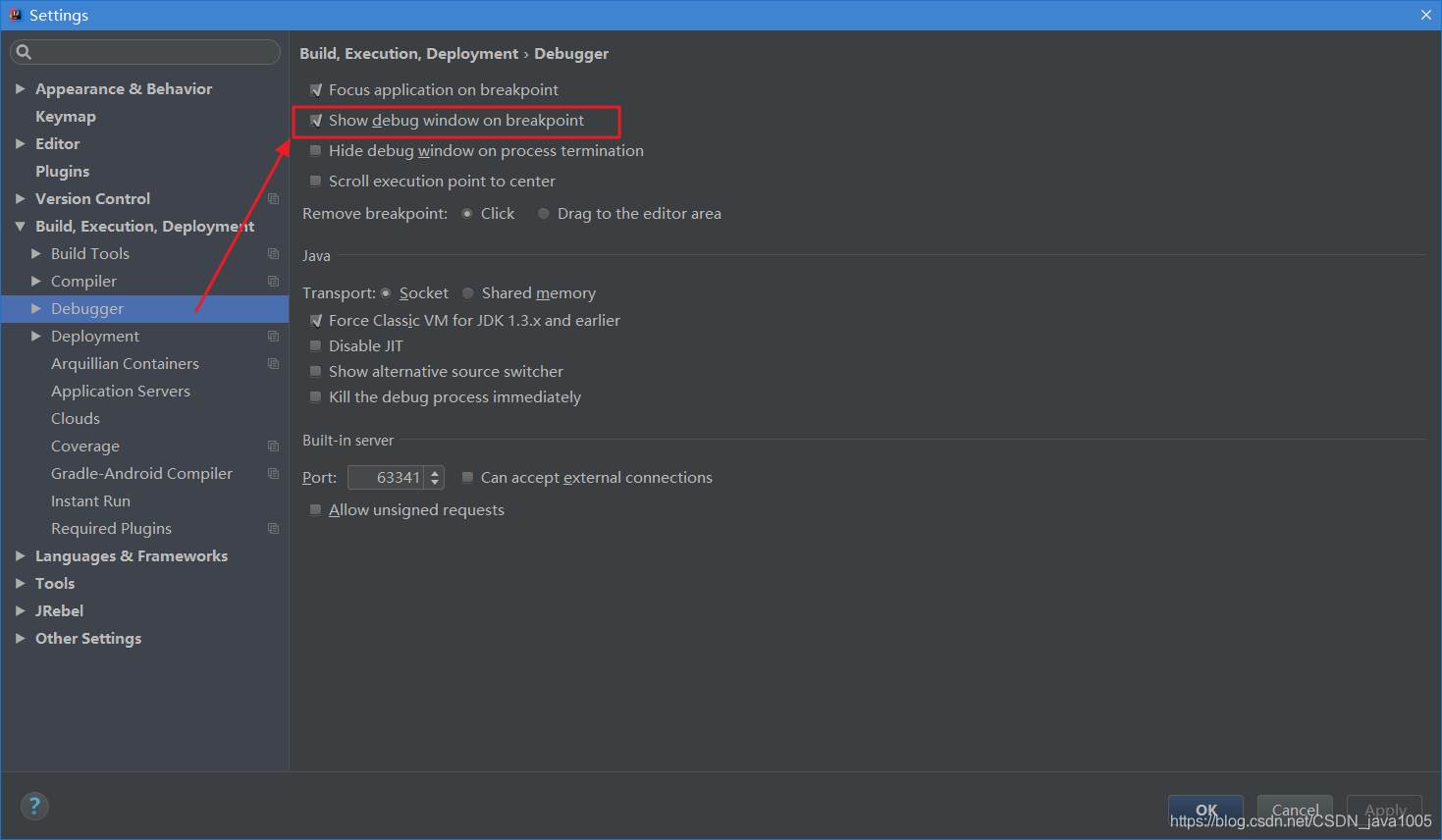Expand Languages & Frameworks node arrow
Screen dimensions: 1442x840
(x=20, y=556)
